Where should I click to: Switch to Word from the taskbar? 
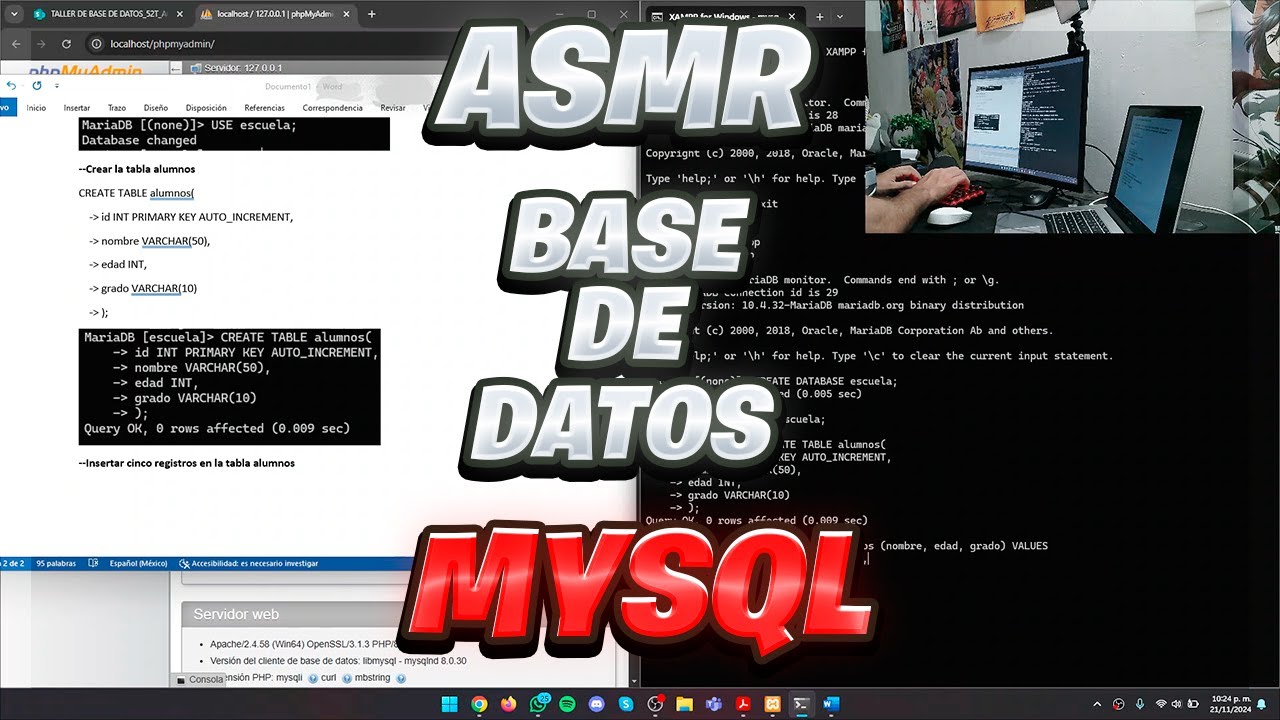click(x=831, y=704)
